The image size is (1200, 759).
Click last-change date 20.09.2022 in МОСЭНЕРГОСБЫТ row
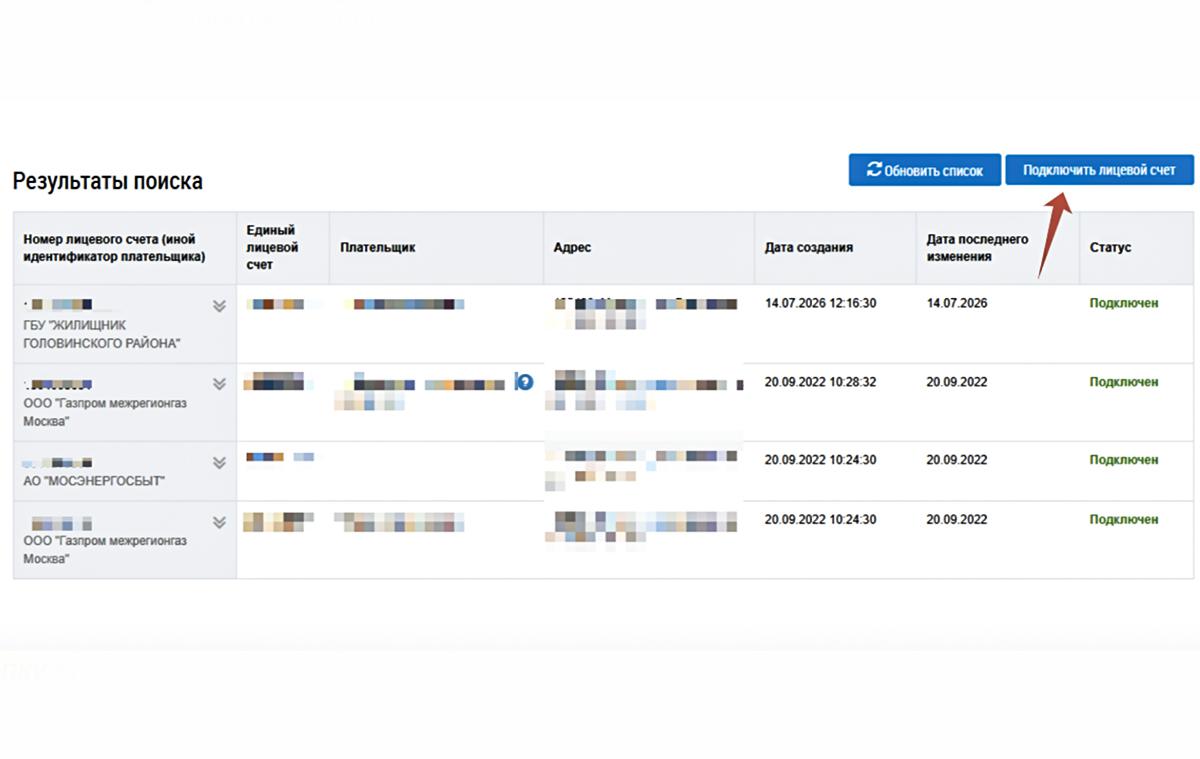956,460
